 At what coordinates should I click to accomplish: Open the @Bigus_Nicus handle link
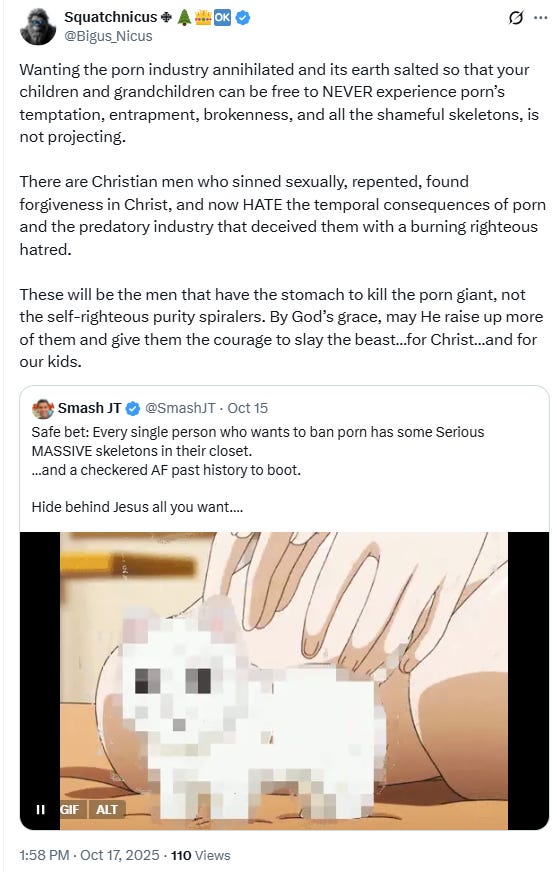coord(108,36)
